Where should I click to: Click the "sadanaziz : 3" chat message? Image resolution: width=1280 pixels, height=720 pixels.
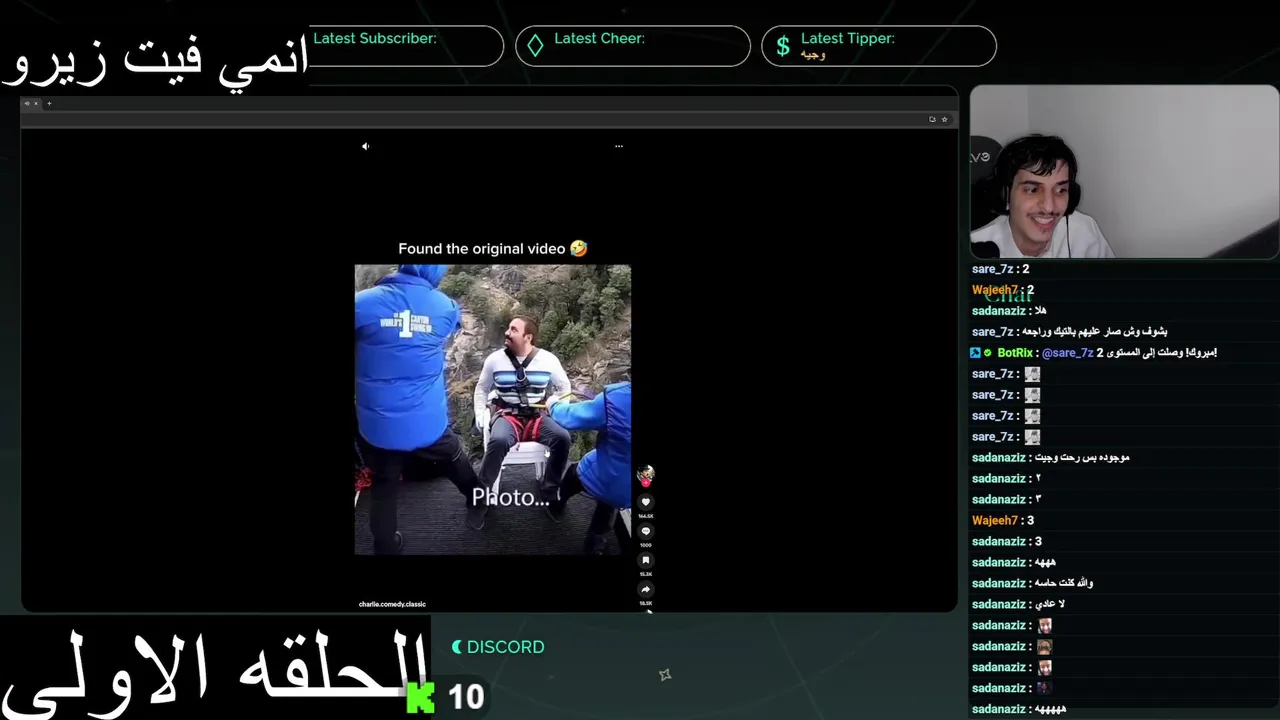pos(1007,542)
